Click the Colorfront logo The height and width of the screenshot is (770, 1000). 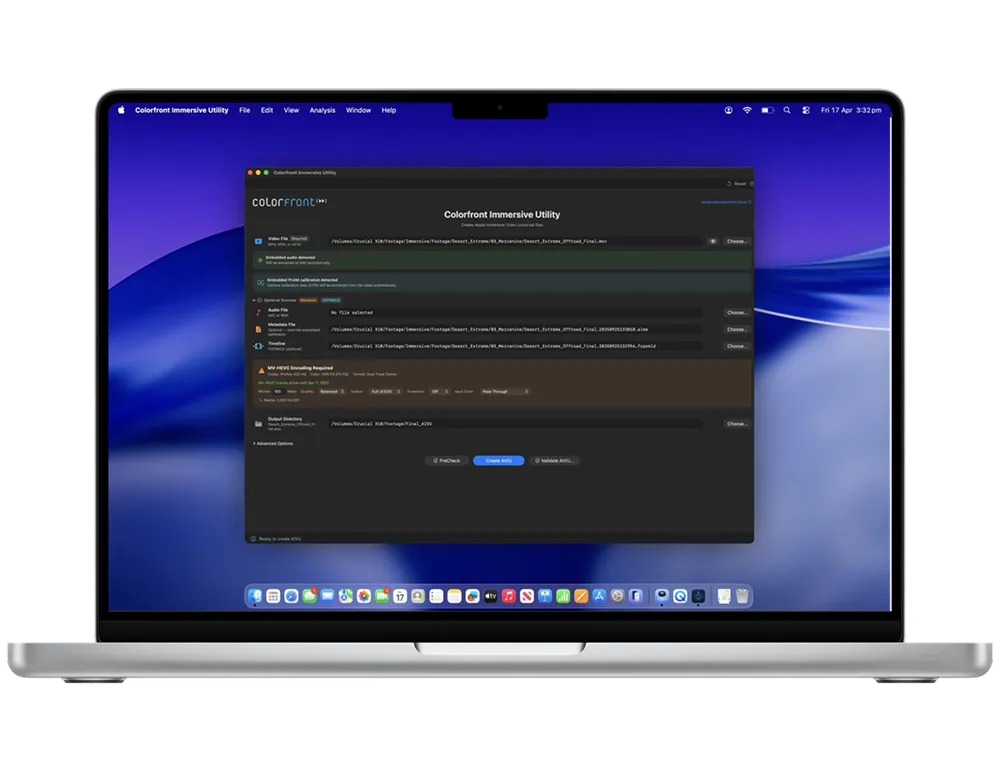(x=289, y=202)
